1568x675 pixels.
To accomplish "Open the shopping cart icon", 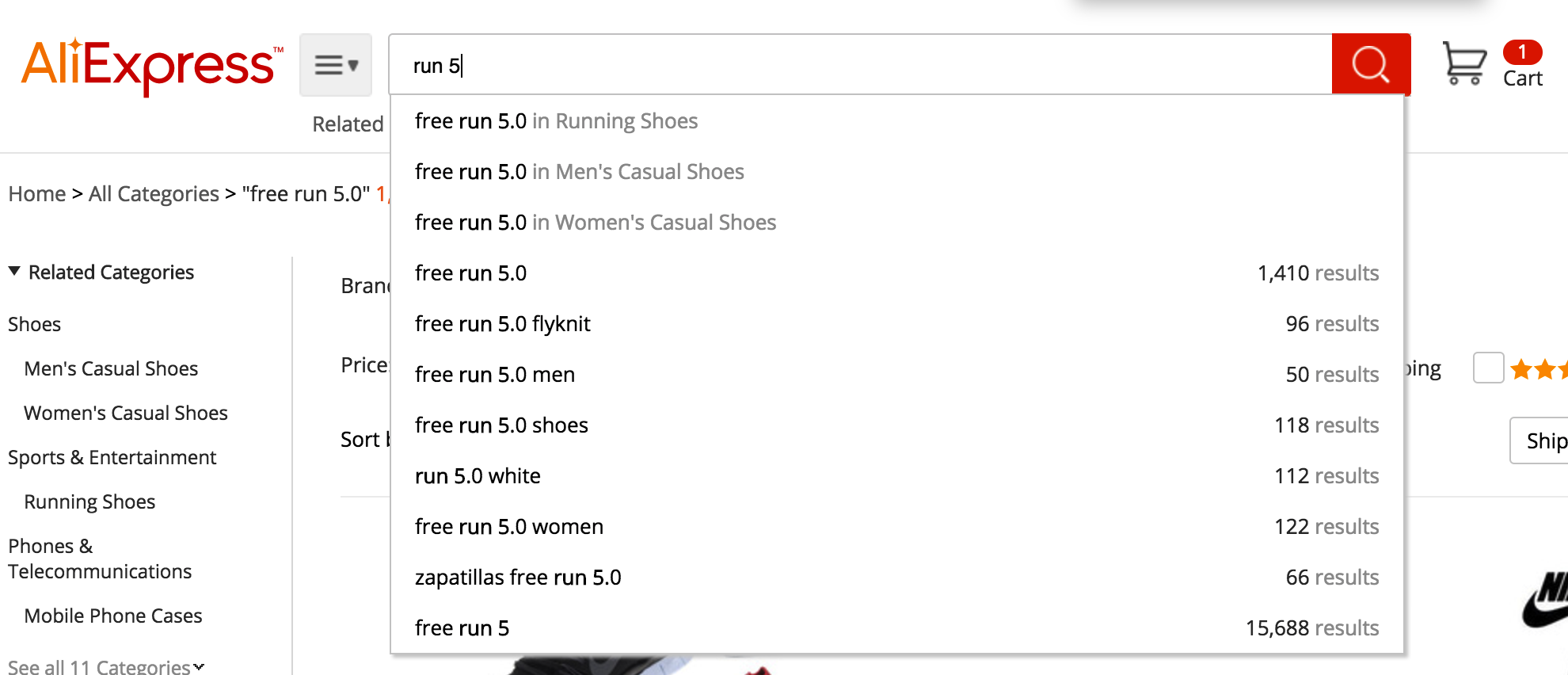I will point(1464,63).
